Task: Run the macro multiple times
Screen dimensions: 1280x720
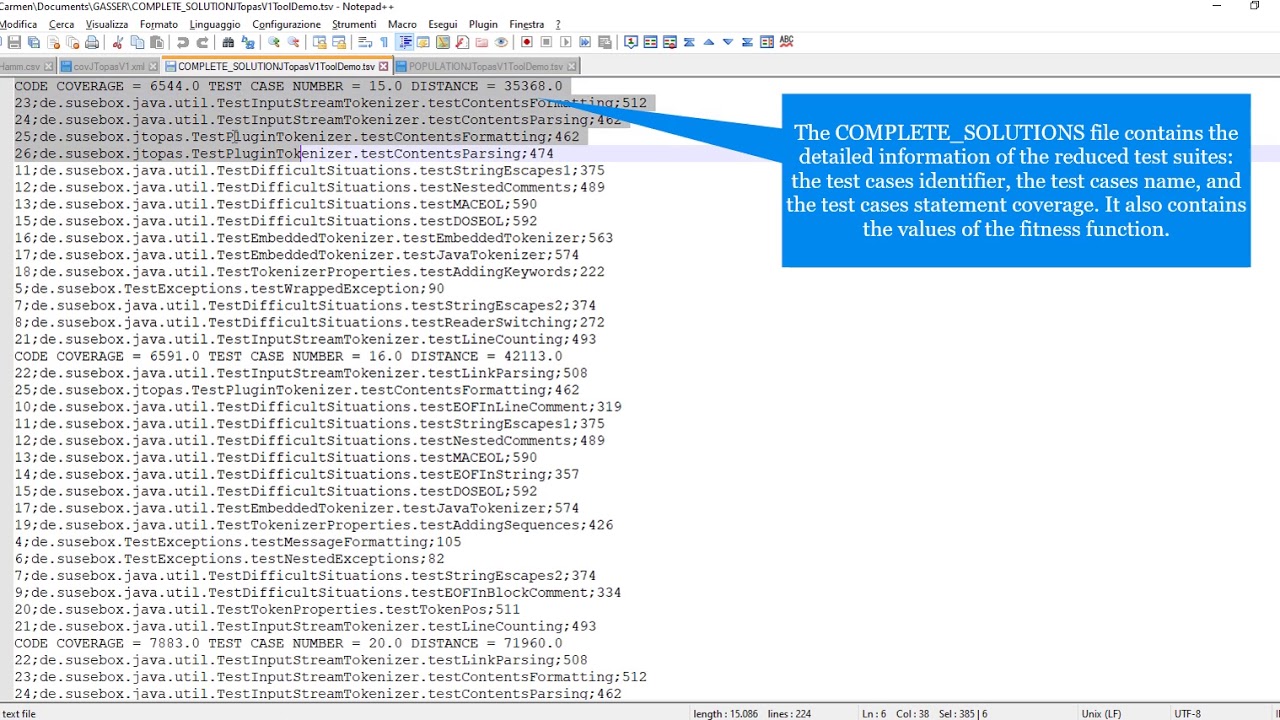Action: pos(585,42)
